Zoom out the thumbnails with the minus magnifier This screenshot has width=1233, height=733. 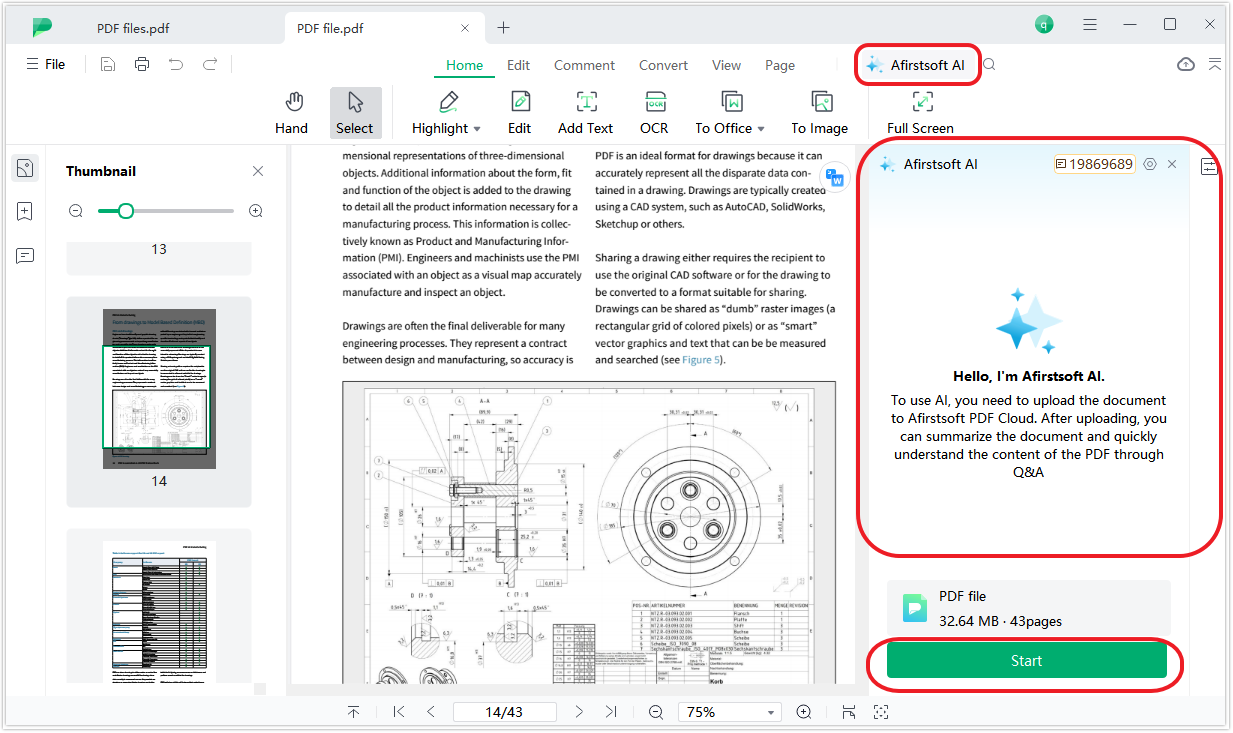(76, 211)
